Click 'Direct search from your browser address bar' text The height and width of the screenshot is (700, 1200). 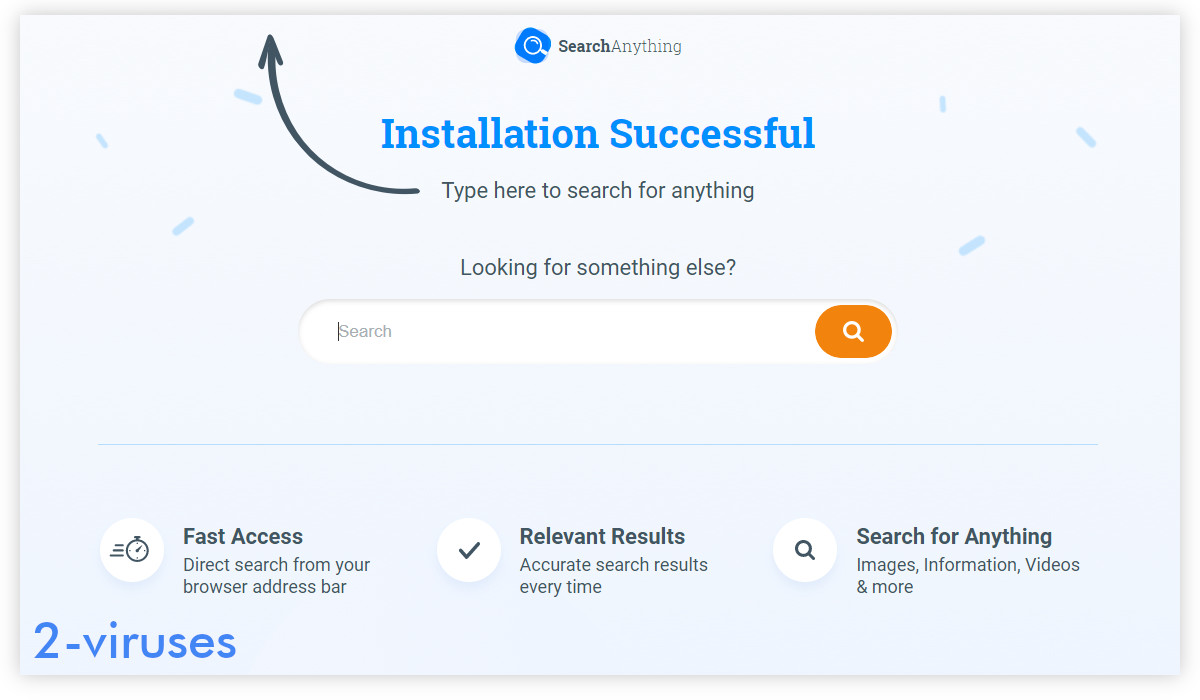pos(276,576)
